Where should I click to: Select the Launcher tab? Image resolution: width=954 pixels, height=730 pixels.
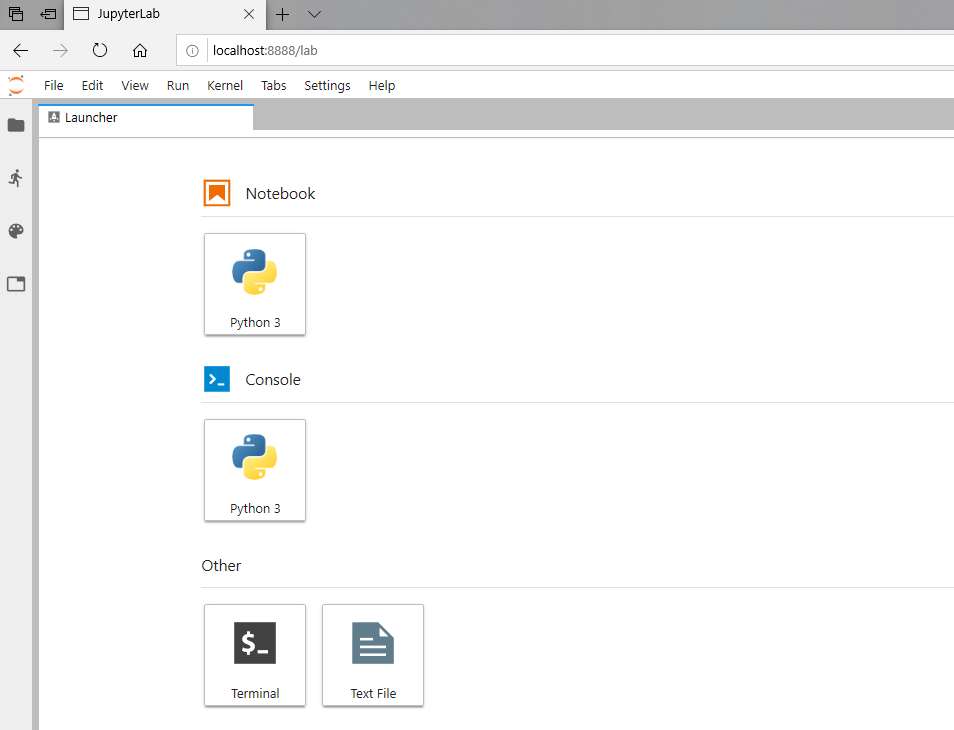tap(146, 117)
